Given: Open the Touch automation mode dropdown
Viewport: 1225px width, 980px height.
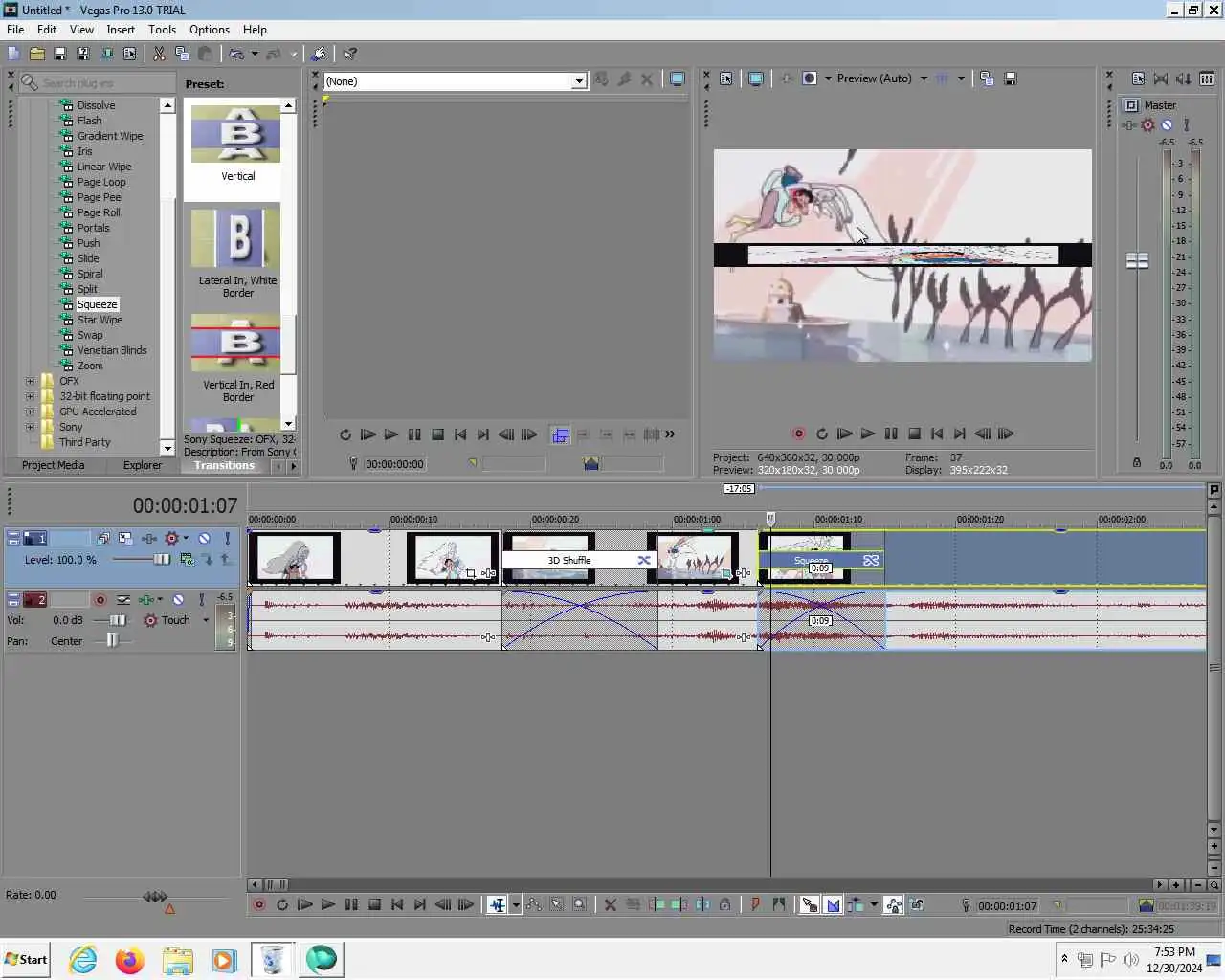Looking at the screenshot, I should (x=205, y=620).
